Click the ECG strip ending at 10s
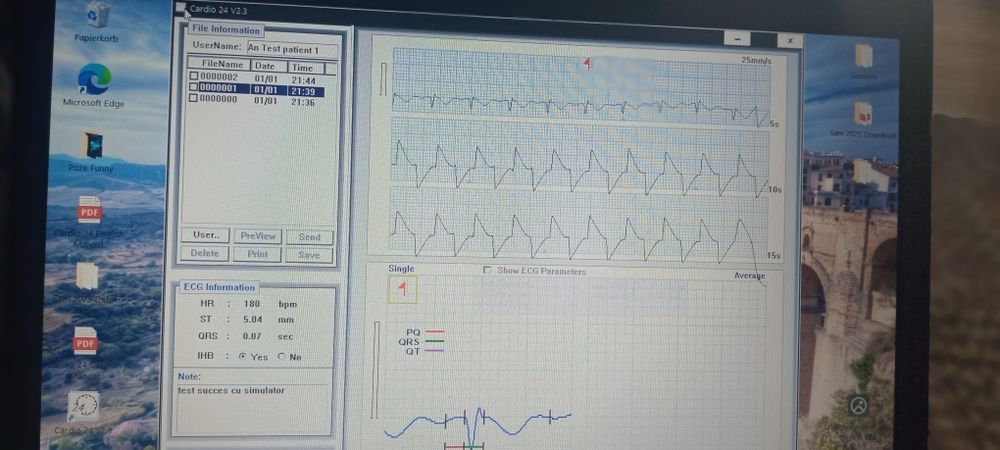Screen dimensions: 1000x450 click(579, 156)
